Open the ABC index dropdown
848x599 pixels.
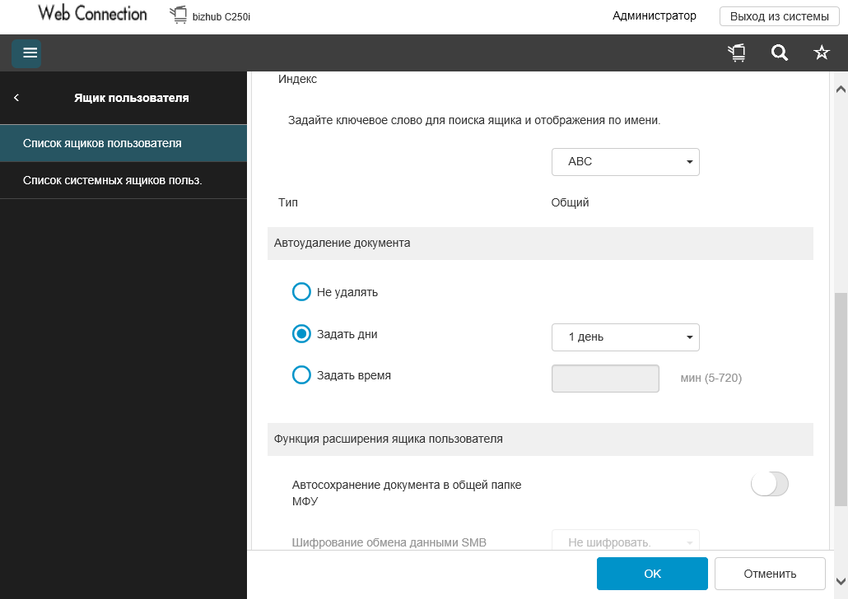[625, 162]
